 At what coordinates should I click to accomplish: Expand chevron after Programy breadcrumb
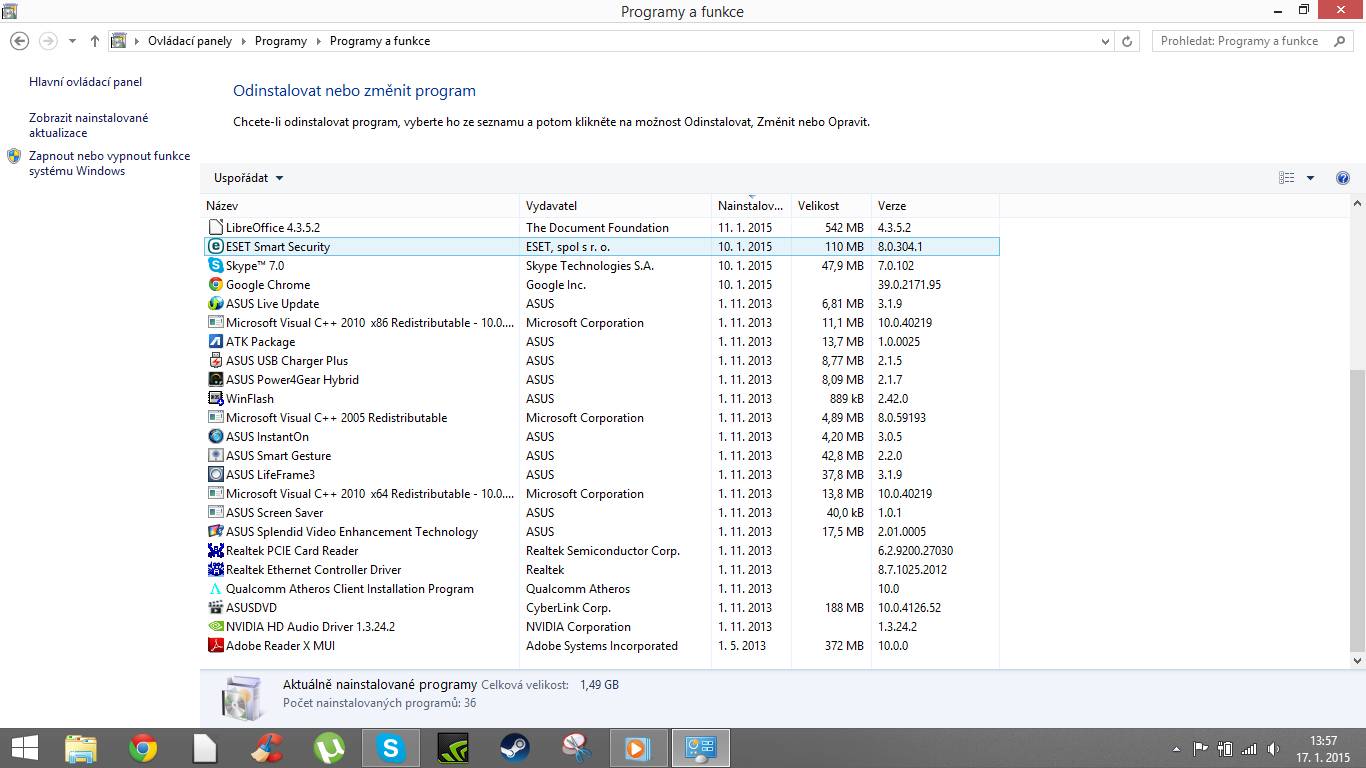(318, 41)
